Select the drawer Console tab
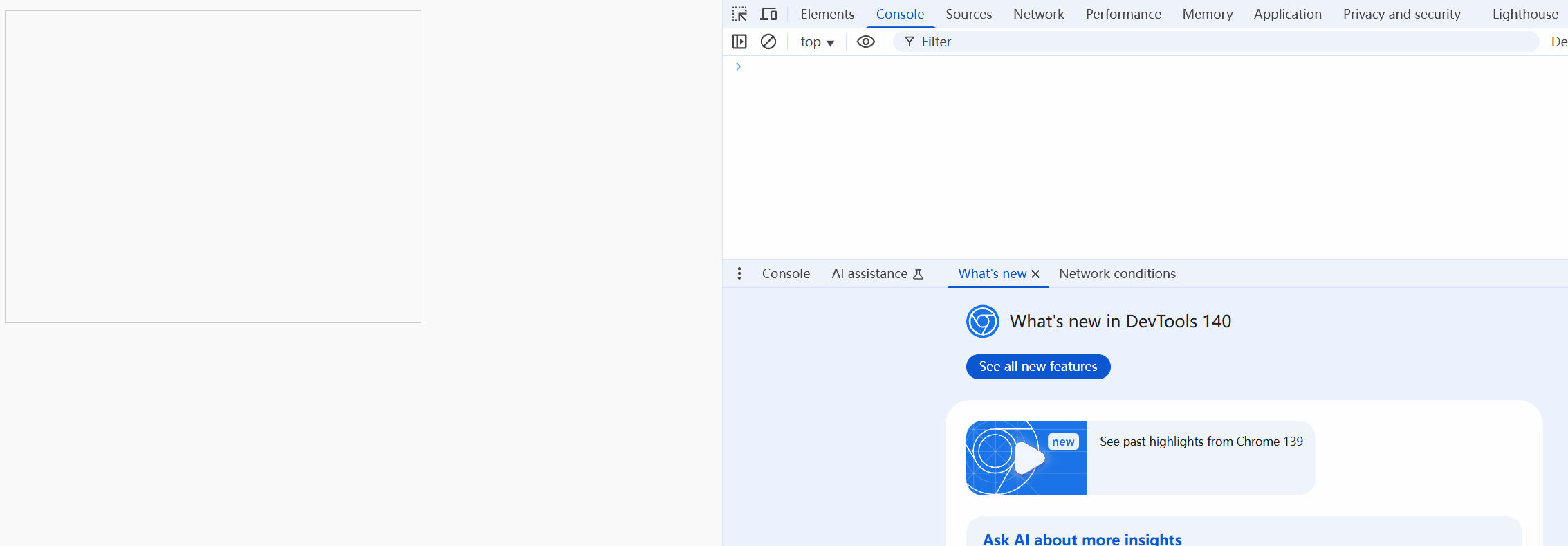 786,273
